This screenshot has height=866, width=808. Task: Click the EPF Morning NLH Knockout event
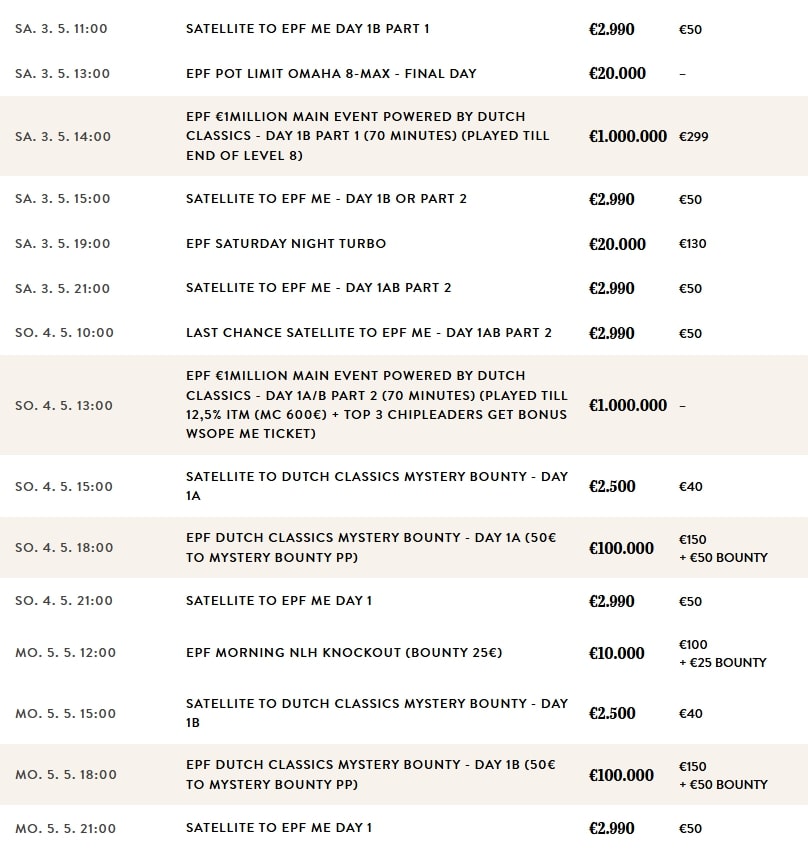click(344, 652)
